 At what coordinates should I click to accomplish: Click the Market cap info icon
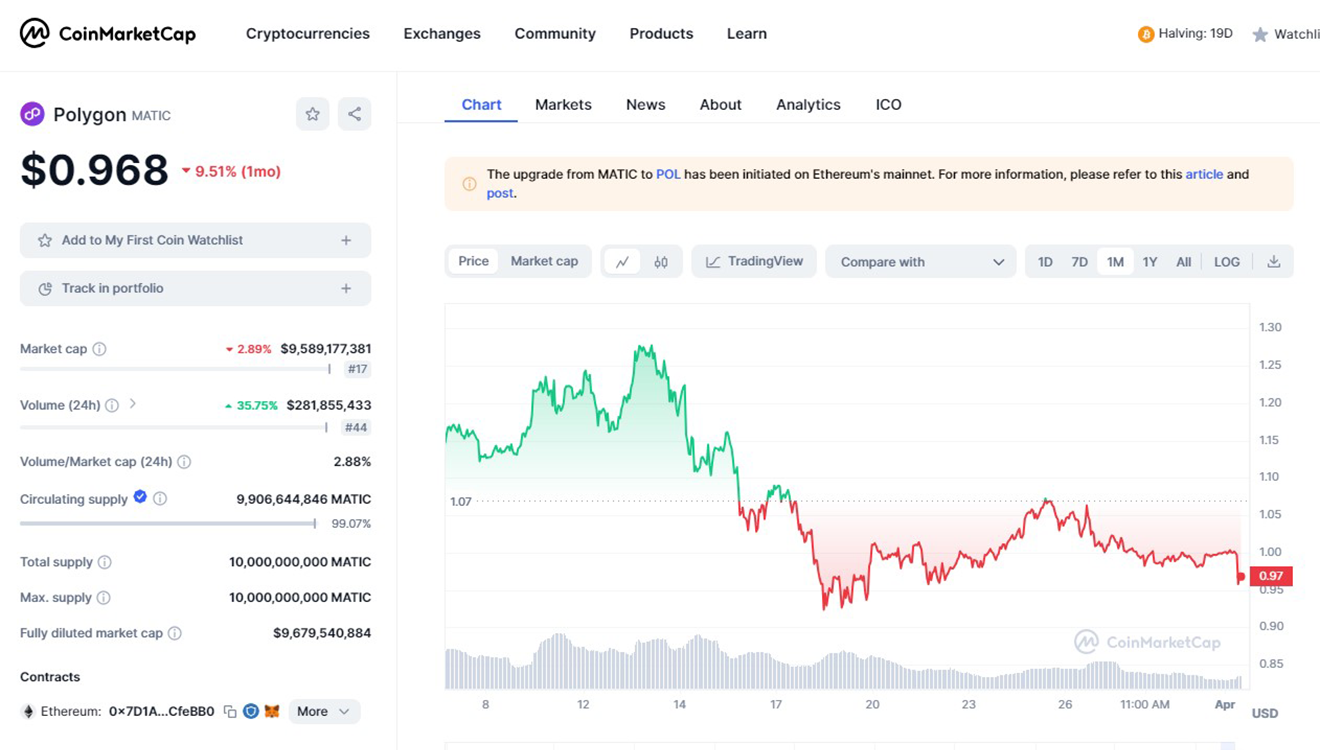coord(100,349)
